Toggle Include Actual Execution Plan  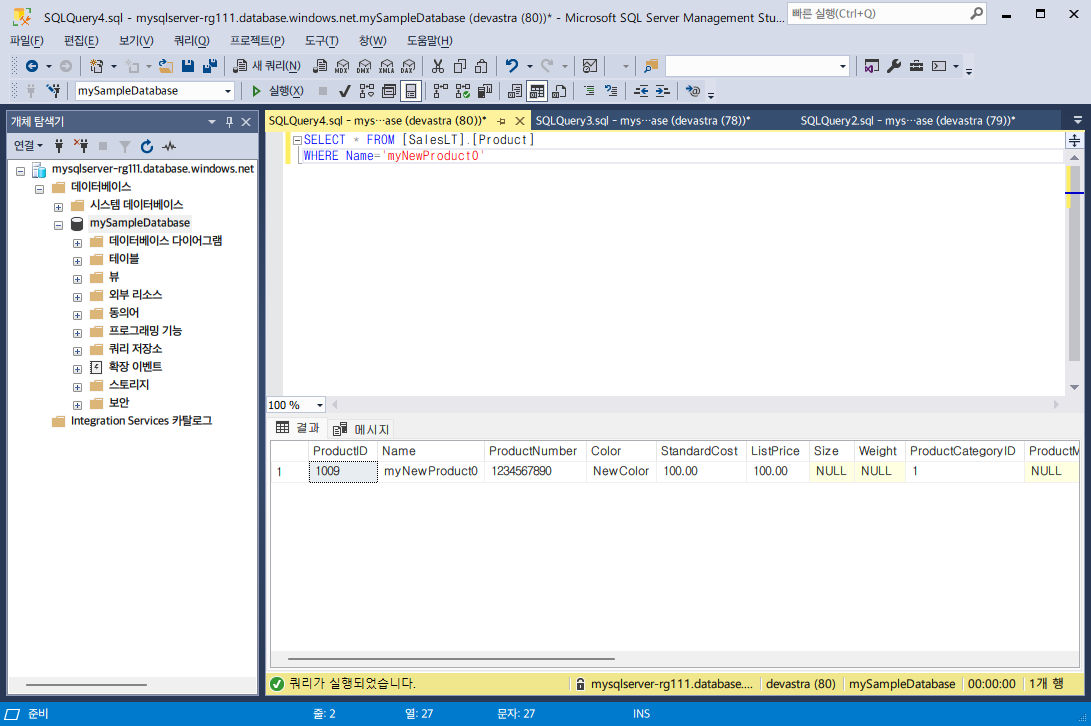click(440, 90)
